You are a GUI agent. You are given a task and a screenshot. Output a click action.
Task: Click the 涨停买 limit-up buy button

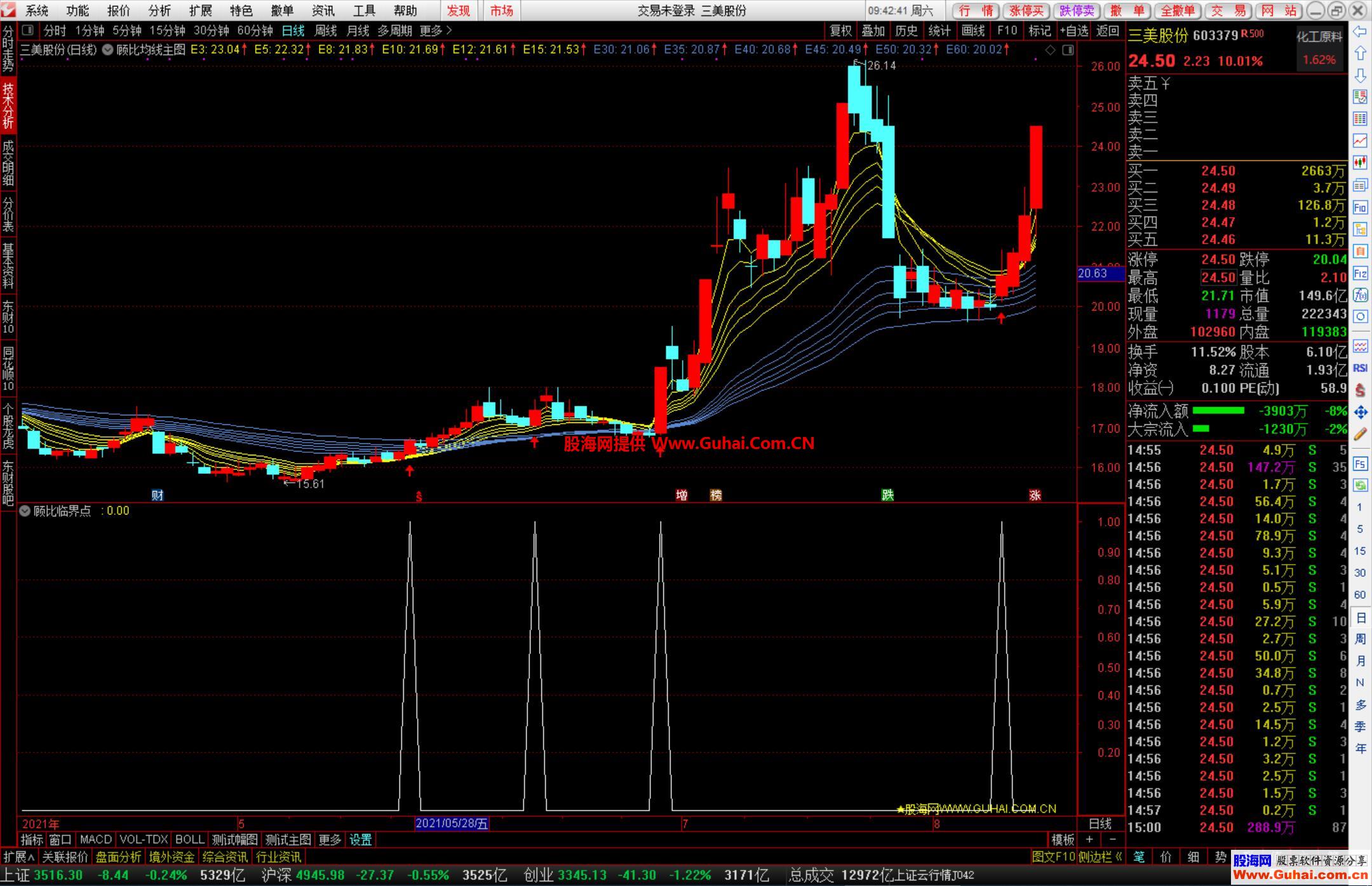(x=1026, y=10)
